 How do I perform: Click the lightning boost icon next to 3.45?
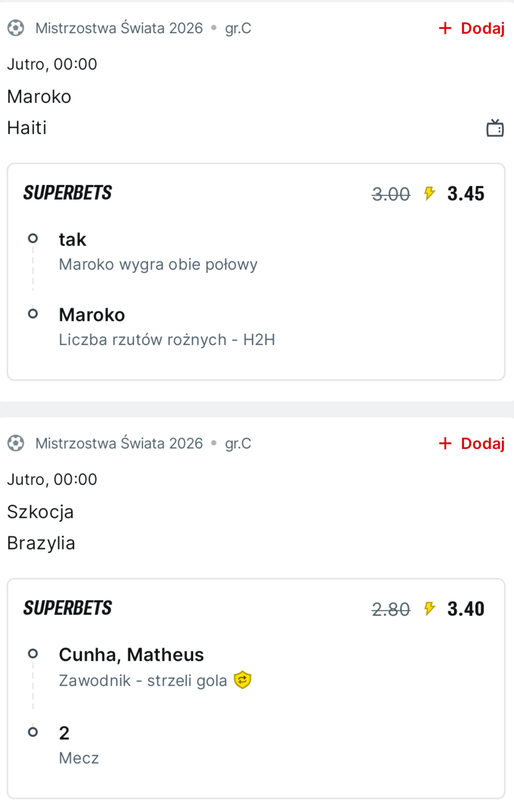coord(429,193)
